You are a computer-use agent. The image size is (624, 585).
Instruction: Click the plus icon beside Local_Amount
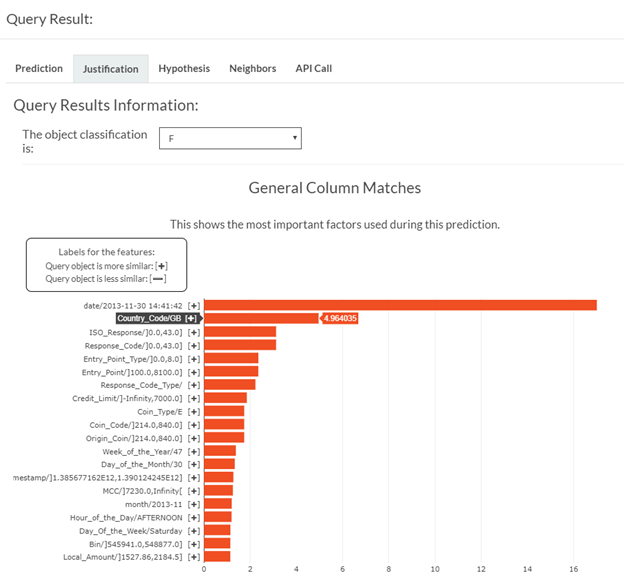(194, 557)
